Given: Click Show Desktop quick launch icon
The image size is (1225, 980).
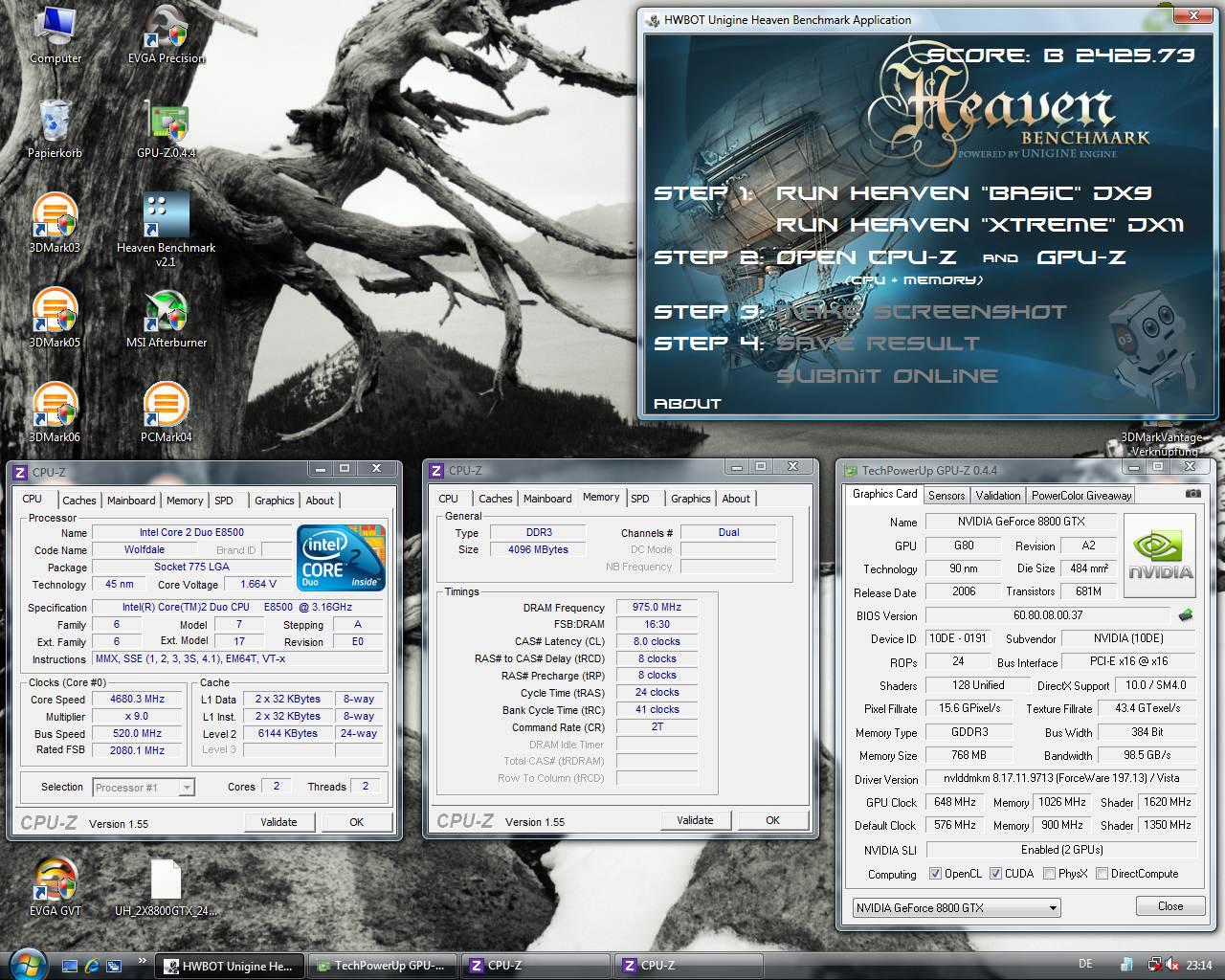Looking at the screenshot, I should point(69,966).
